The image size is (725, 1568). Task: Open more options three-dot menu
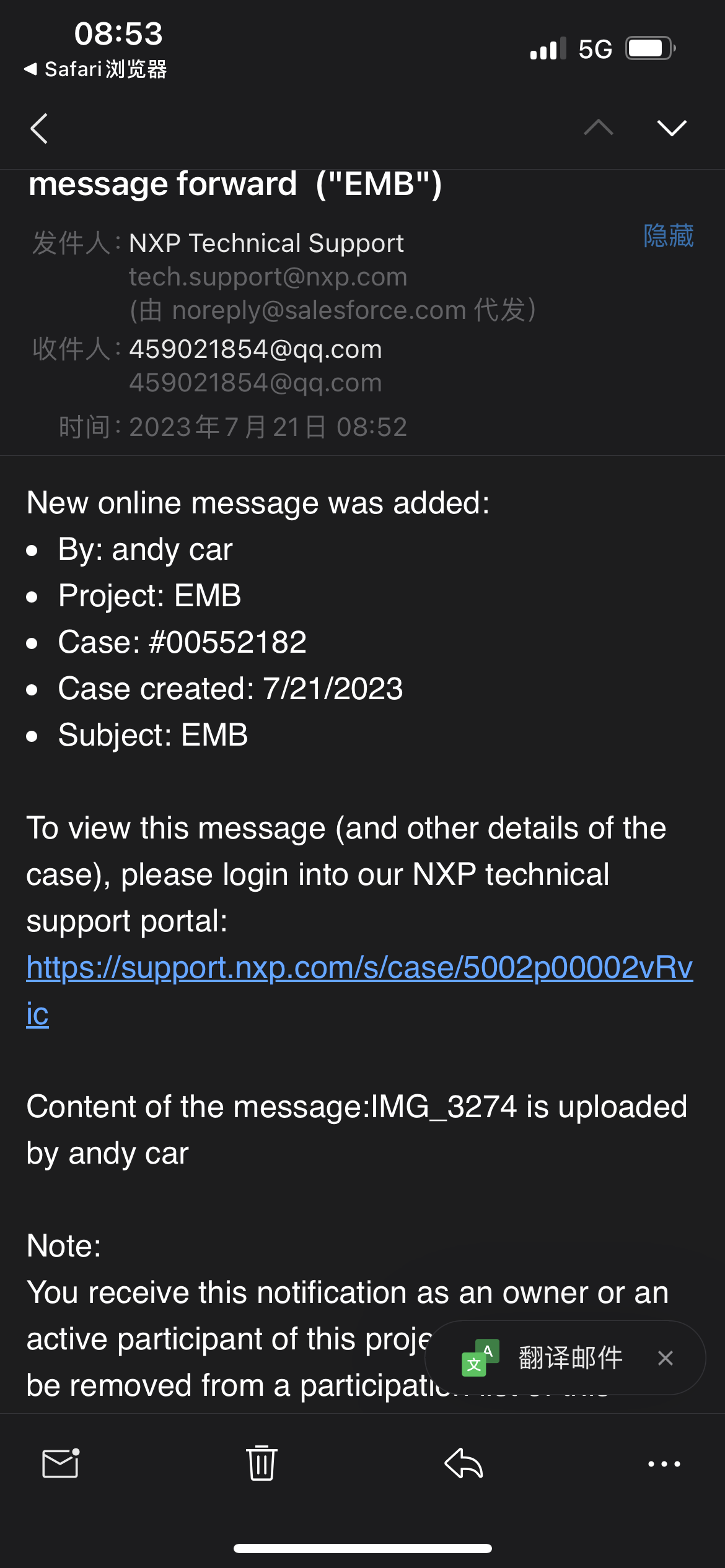coord(664,1463)
